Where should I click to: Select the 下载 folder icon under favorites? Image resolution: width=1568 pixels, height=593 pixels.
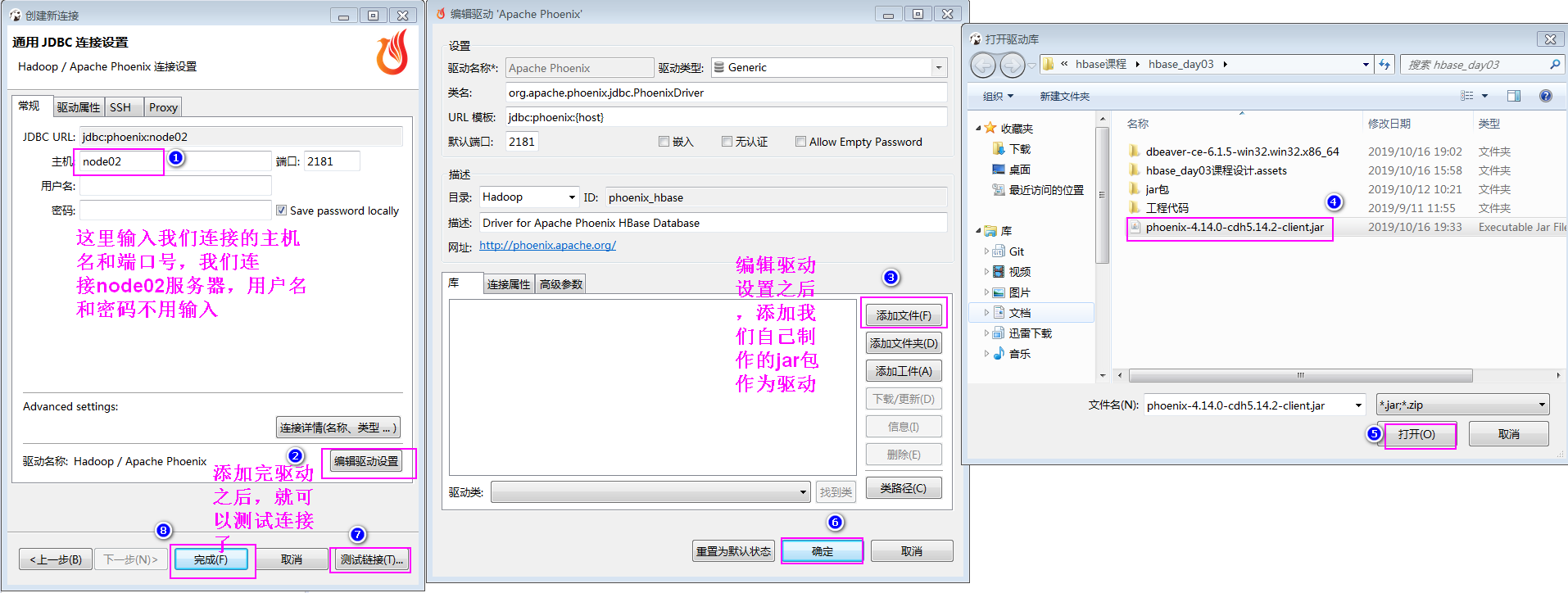(x=998, y=148)
